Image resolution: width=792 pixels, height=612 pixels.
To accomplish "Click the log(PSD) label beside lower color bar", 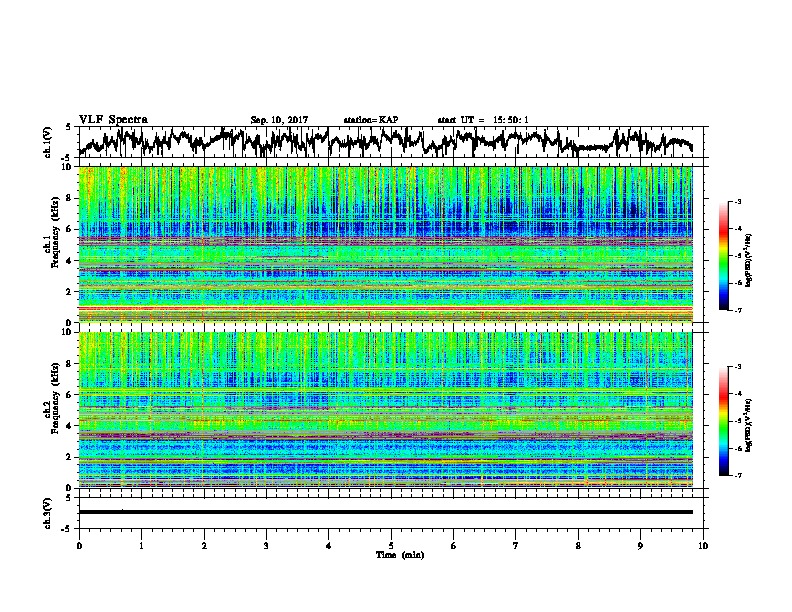I will pyautogui.click(x=749, y=425).
